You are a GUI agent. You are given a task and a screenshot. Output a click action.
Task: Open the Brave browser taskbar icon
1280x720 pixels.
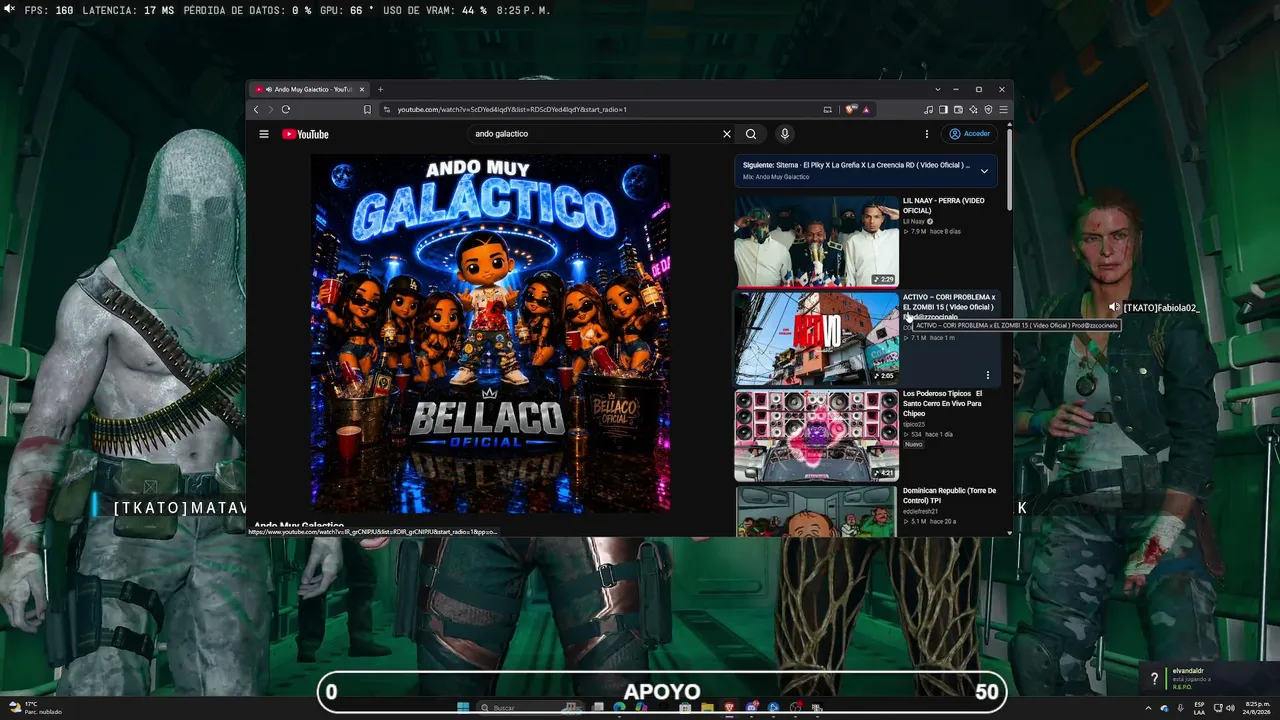click(729, 708)
